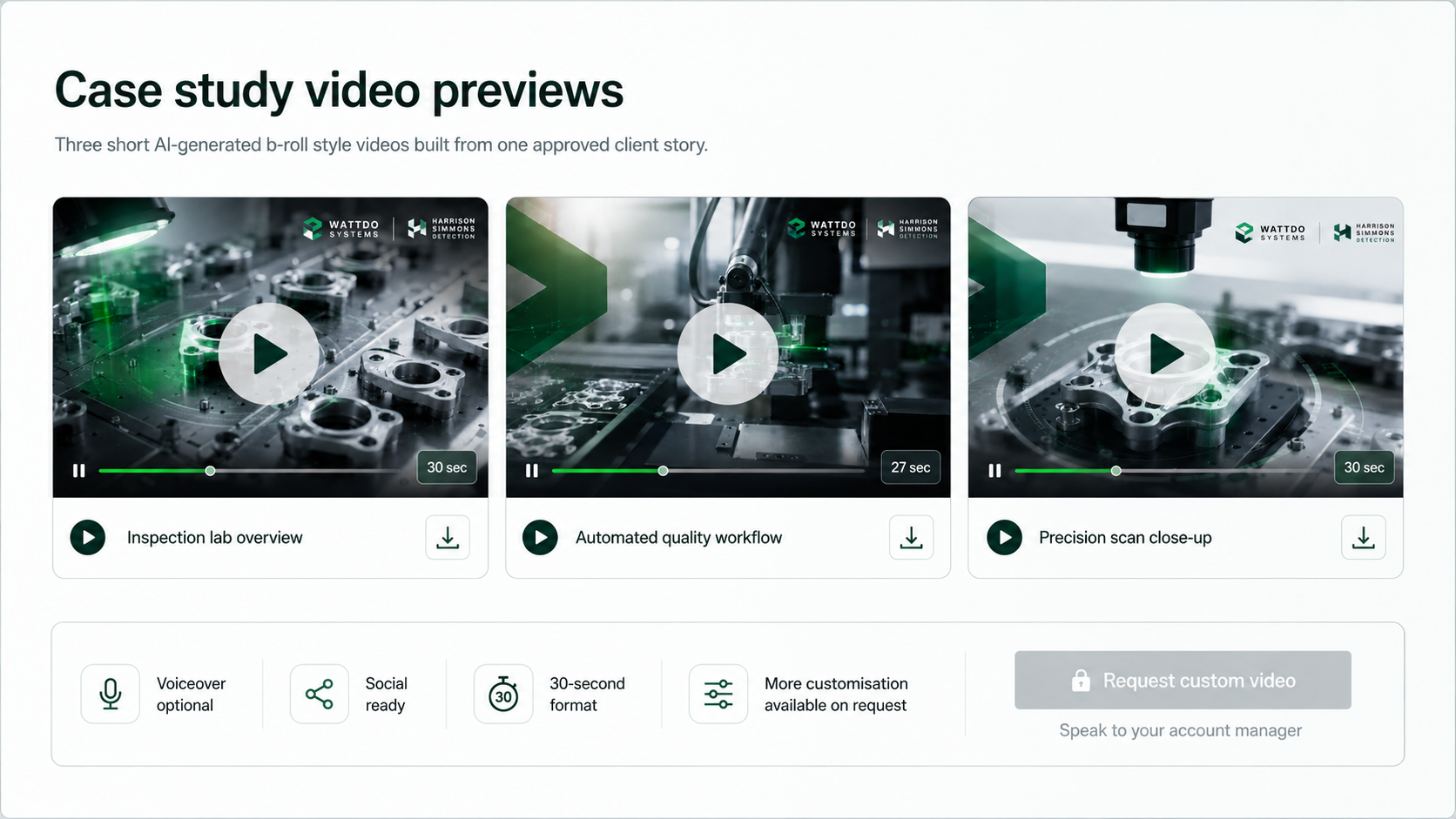
Task: Click Speak to your account manager text
Action: pyautogui.click(x=1180, y=730)
